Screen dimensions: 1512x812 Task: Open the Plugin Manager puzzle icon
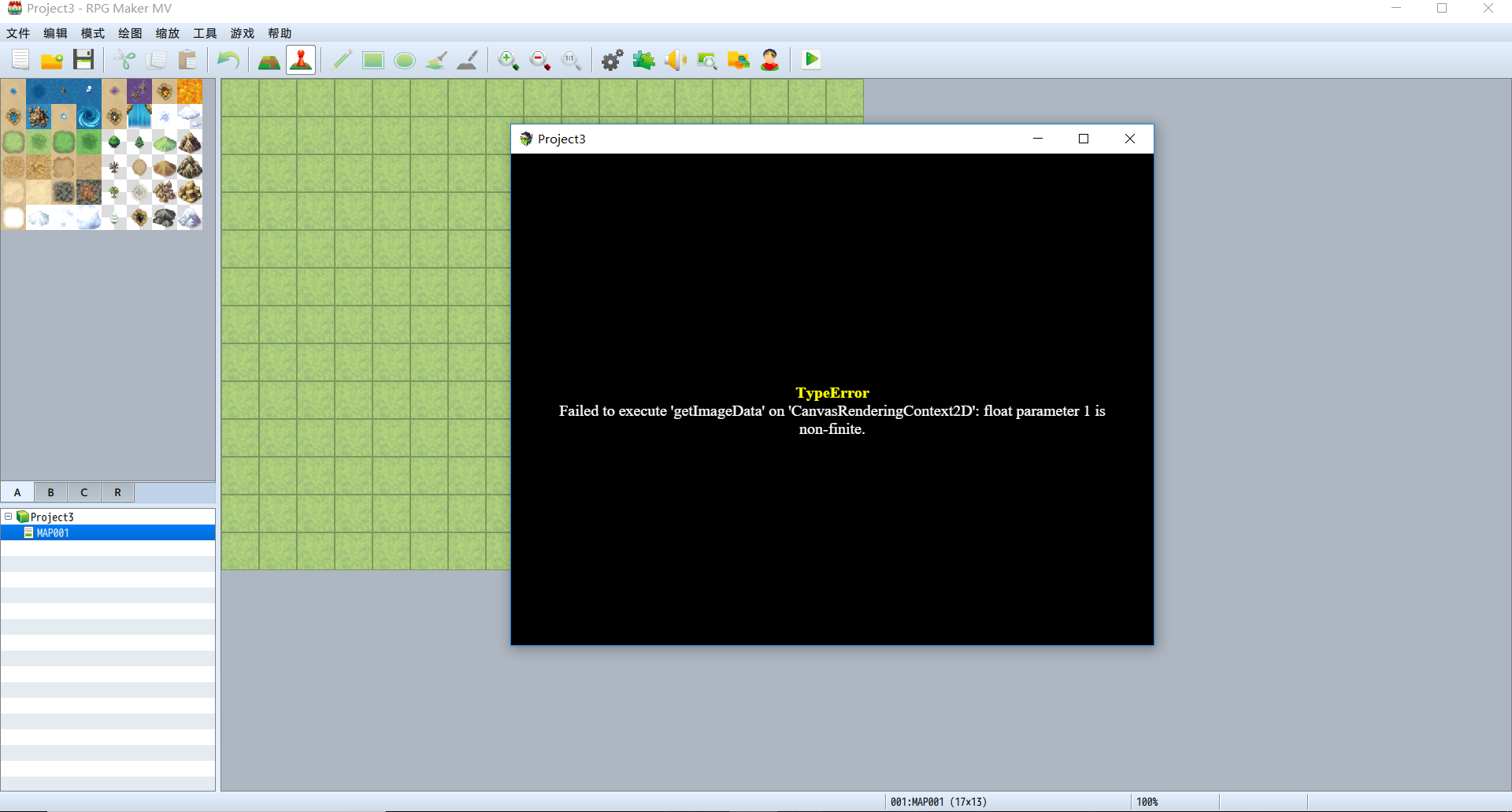tap(644, 60)
